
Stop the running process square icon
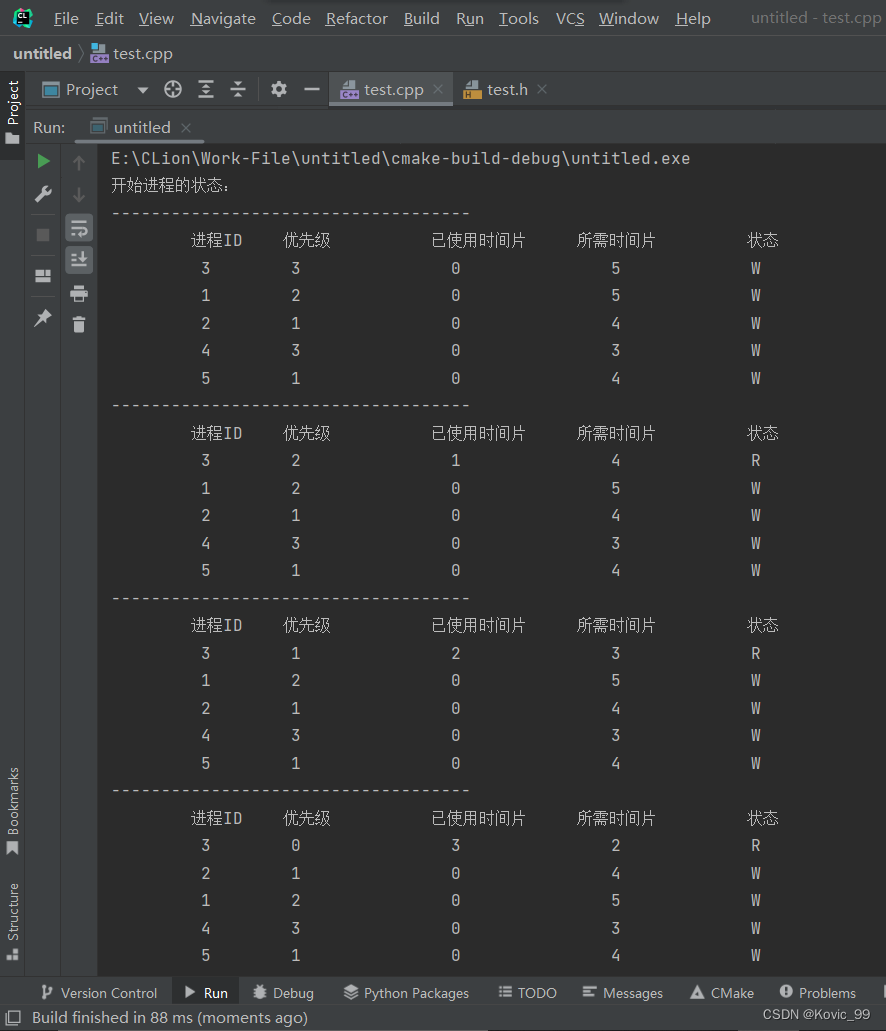pyautogui.click(x=43, y=235)
